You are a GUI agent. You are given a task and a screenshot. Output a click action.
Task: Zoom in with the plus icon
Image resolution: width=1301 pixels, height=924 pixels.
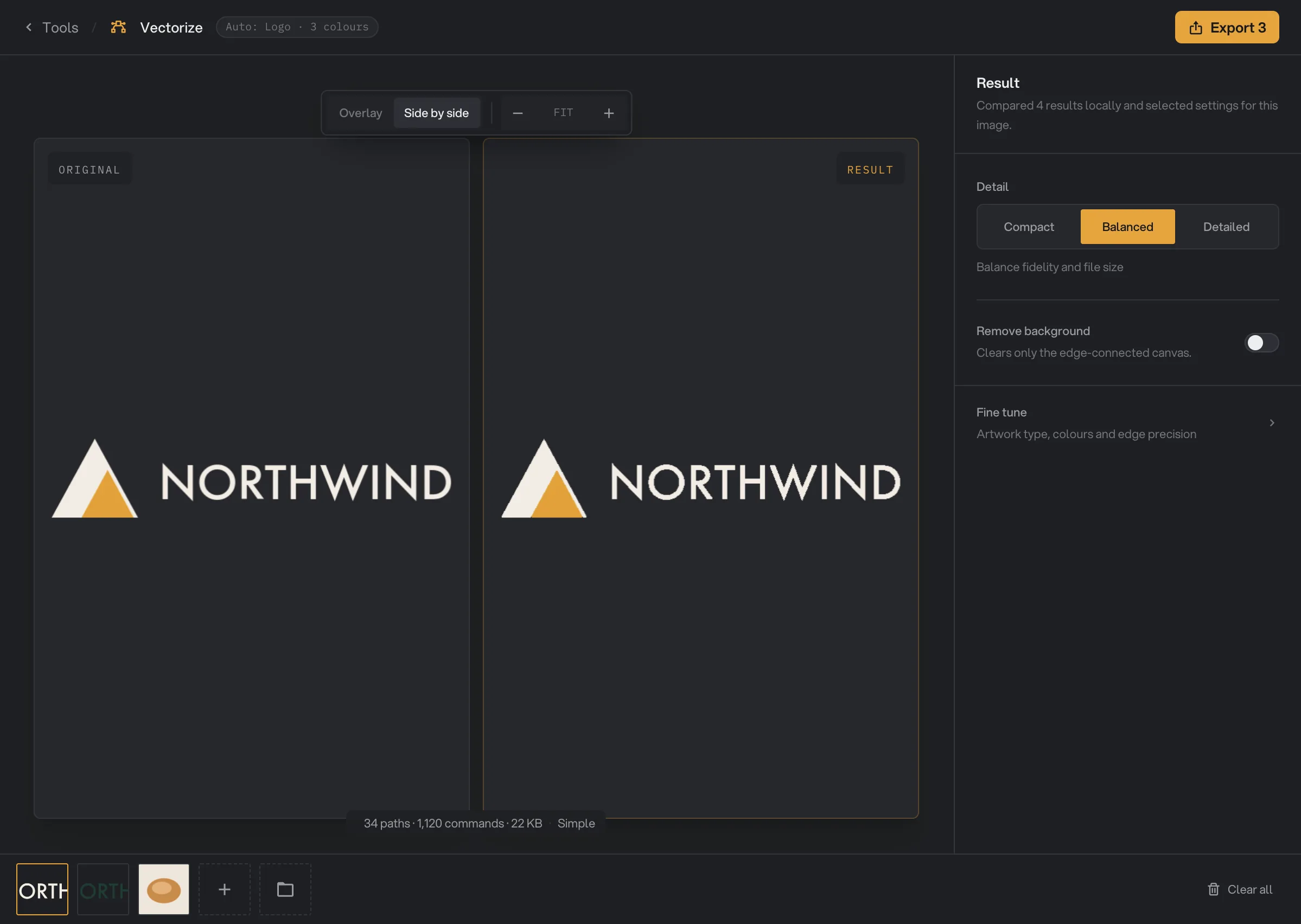[608, 113]
